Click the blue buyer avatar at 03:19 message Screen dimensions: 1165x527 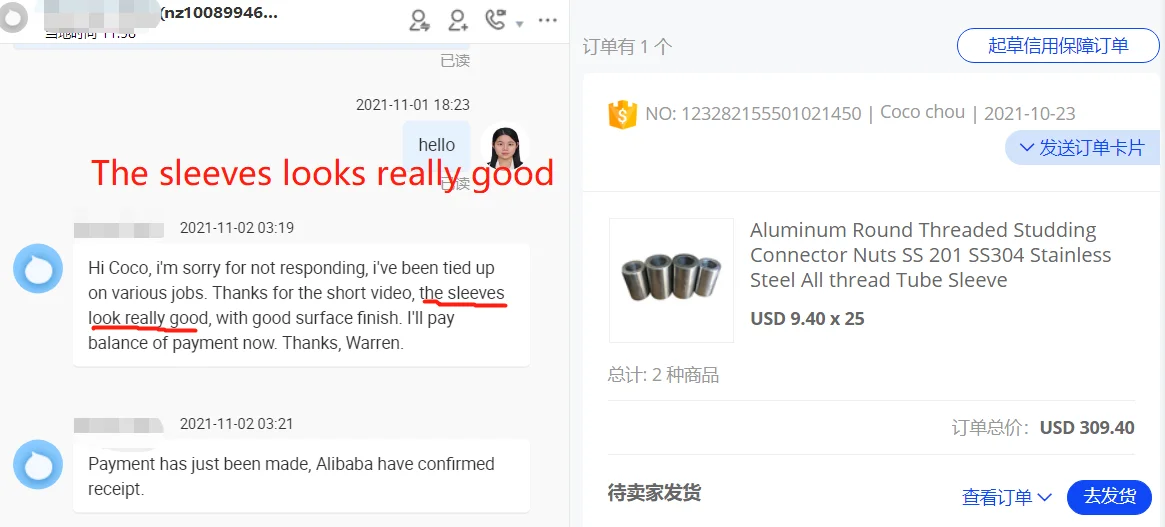pos(38,268)
